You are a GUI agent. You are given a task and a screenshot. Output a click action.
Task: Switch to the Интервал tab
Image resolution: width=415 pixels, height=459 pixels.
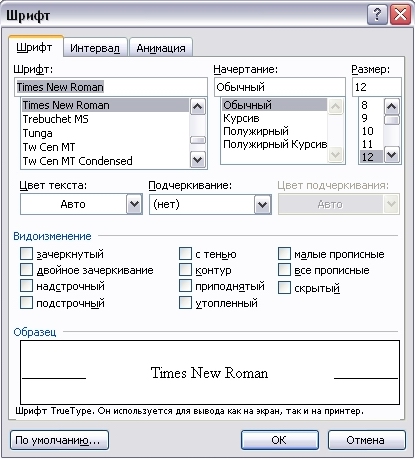(95, 48)
